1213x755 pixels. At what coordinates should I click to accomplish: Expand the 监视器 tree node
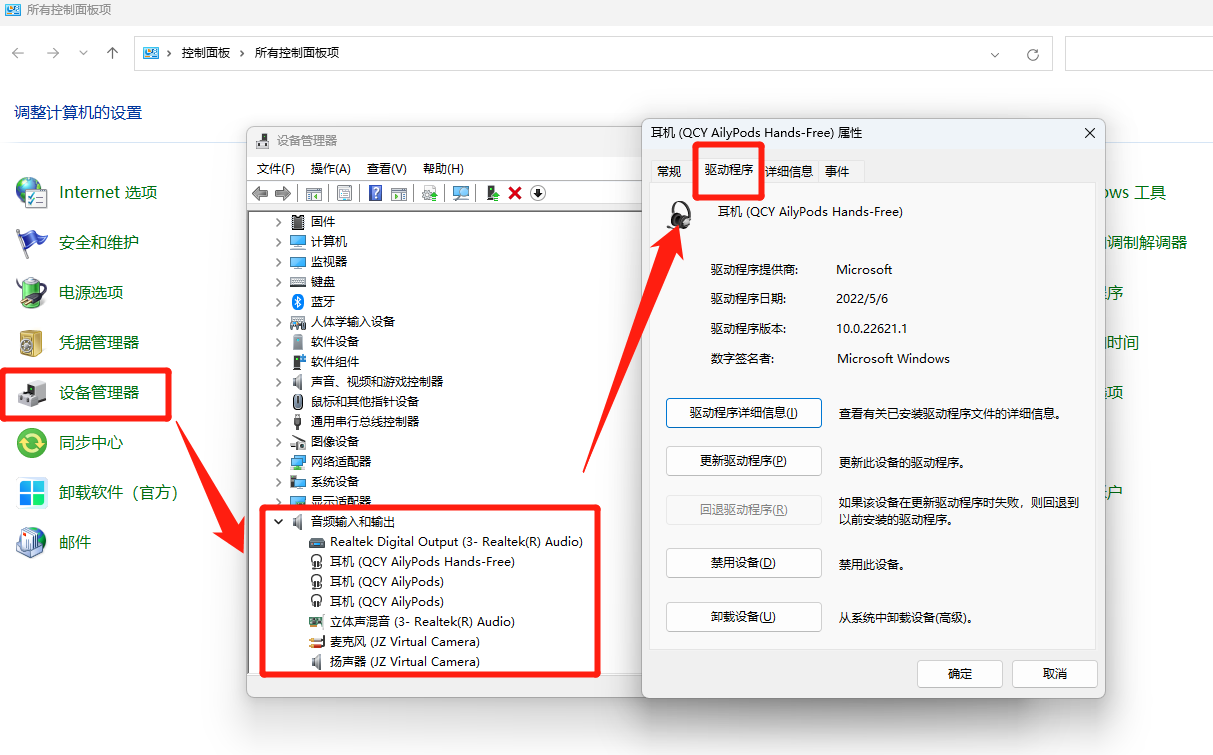279,261
